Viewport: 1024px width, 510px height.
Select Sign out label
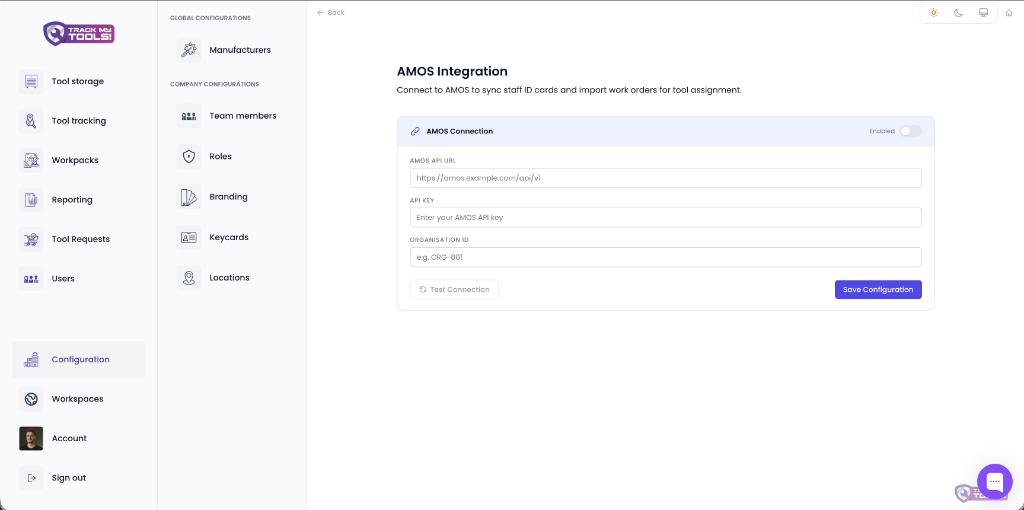click(x=69, y=478)
